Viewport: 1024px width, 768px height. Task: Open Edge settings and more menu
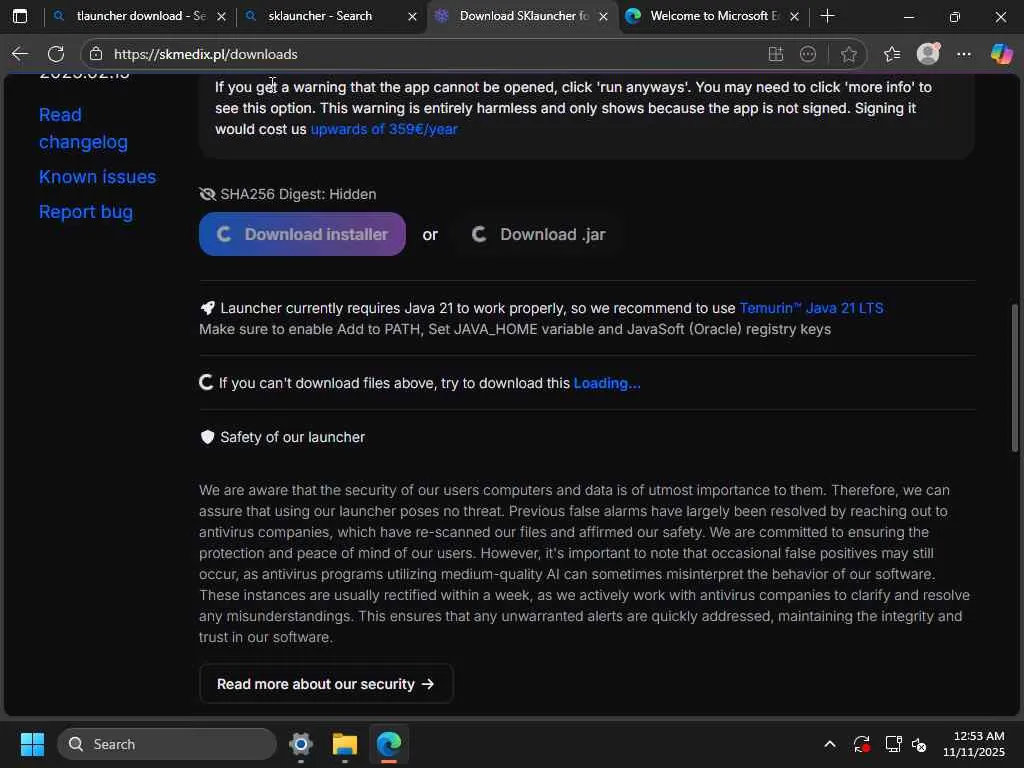pos(964,54)
